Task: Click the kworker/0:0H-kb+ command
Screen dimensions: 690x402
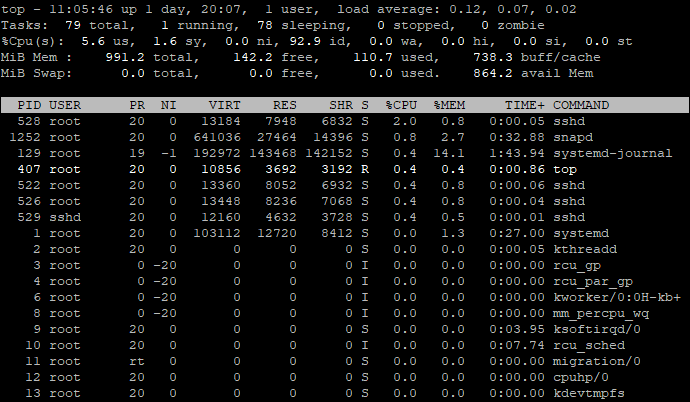Action: coord(617,297)
